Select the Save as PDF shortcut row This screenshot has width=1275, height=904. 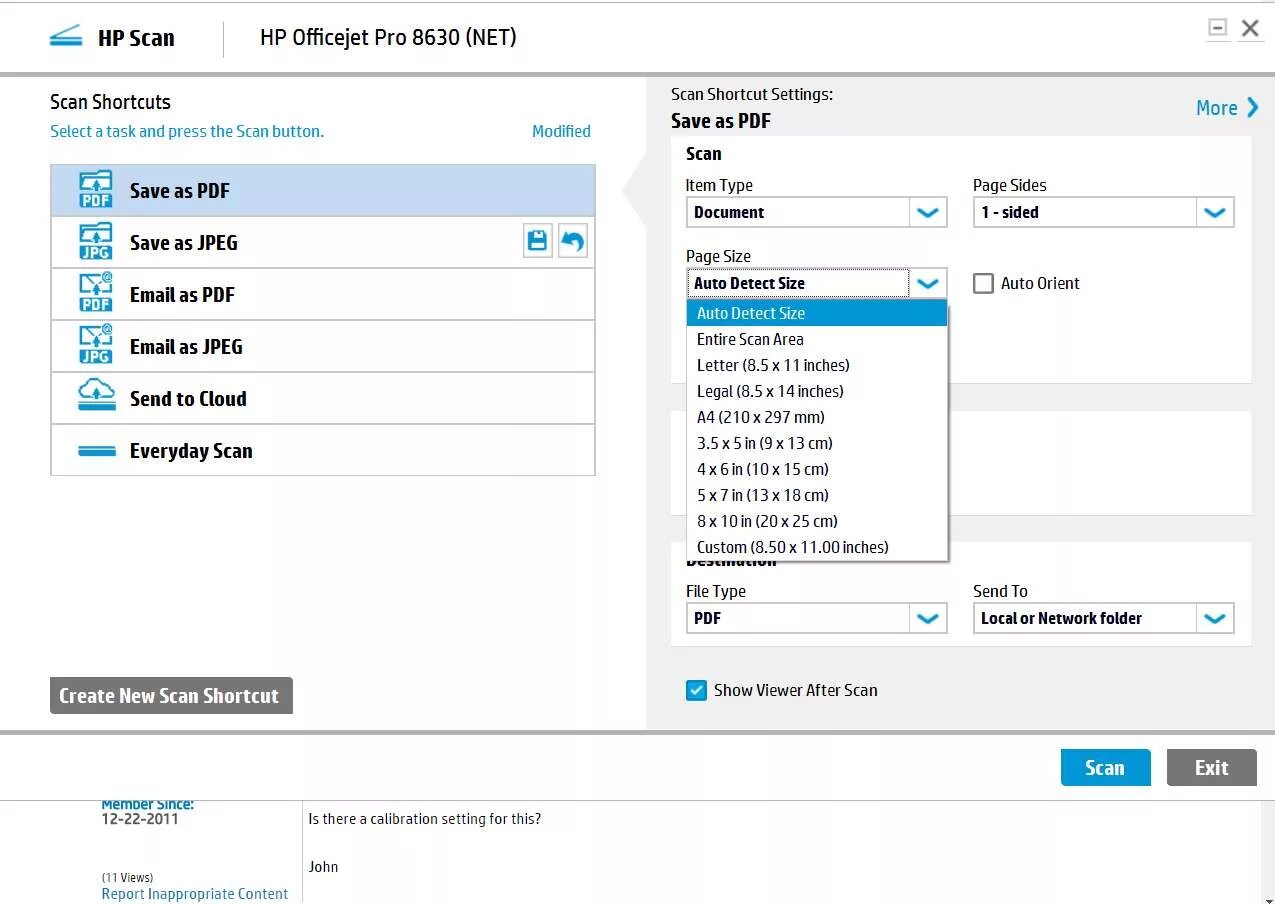pyautogui.click(x=323, y=190)
